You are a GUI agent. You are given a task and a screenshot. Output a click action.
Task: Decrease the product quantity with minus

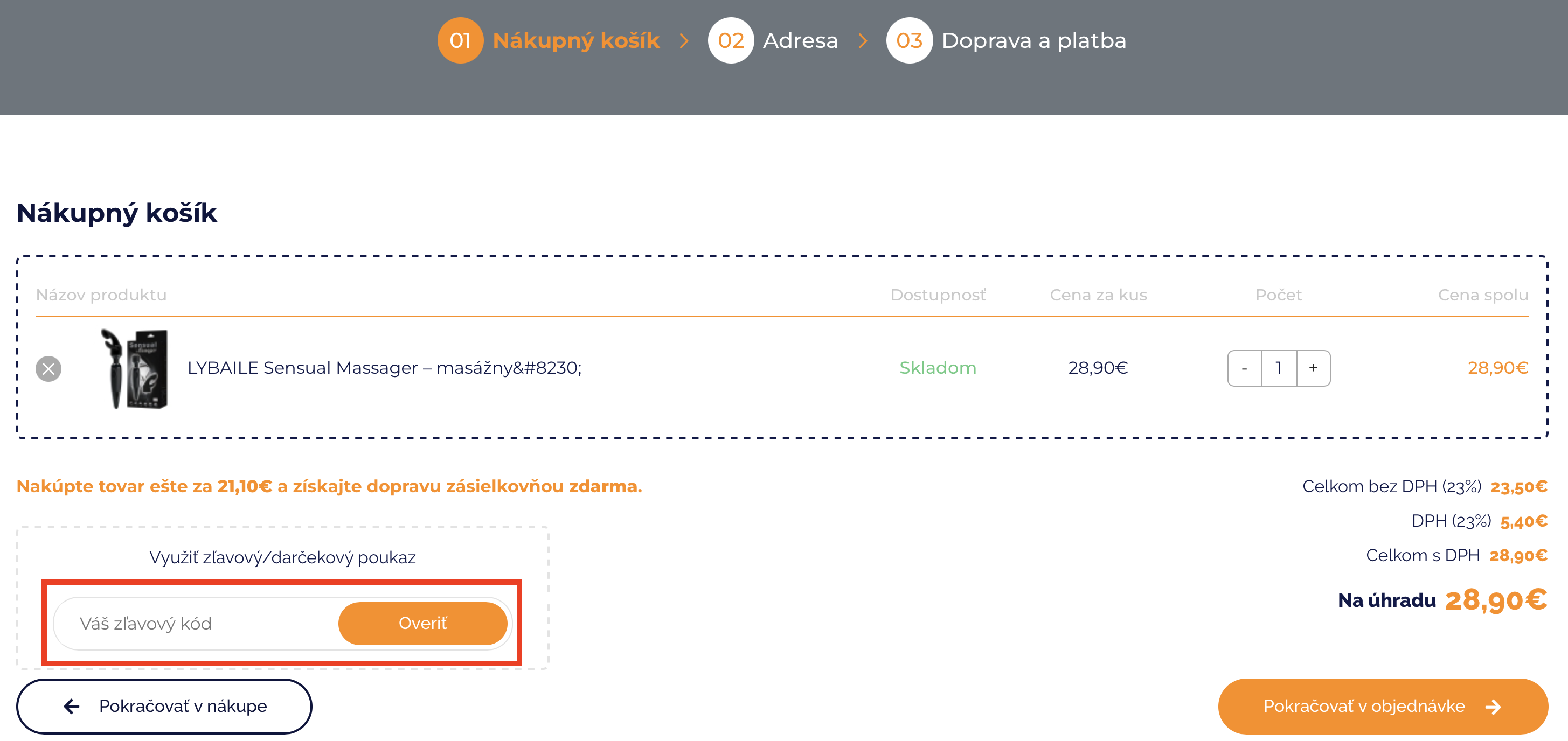[x=1244, y=368]
